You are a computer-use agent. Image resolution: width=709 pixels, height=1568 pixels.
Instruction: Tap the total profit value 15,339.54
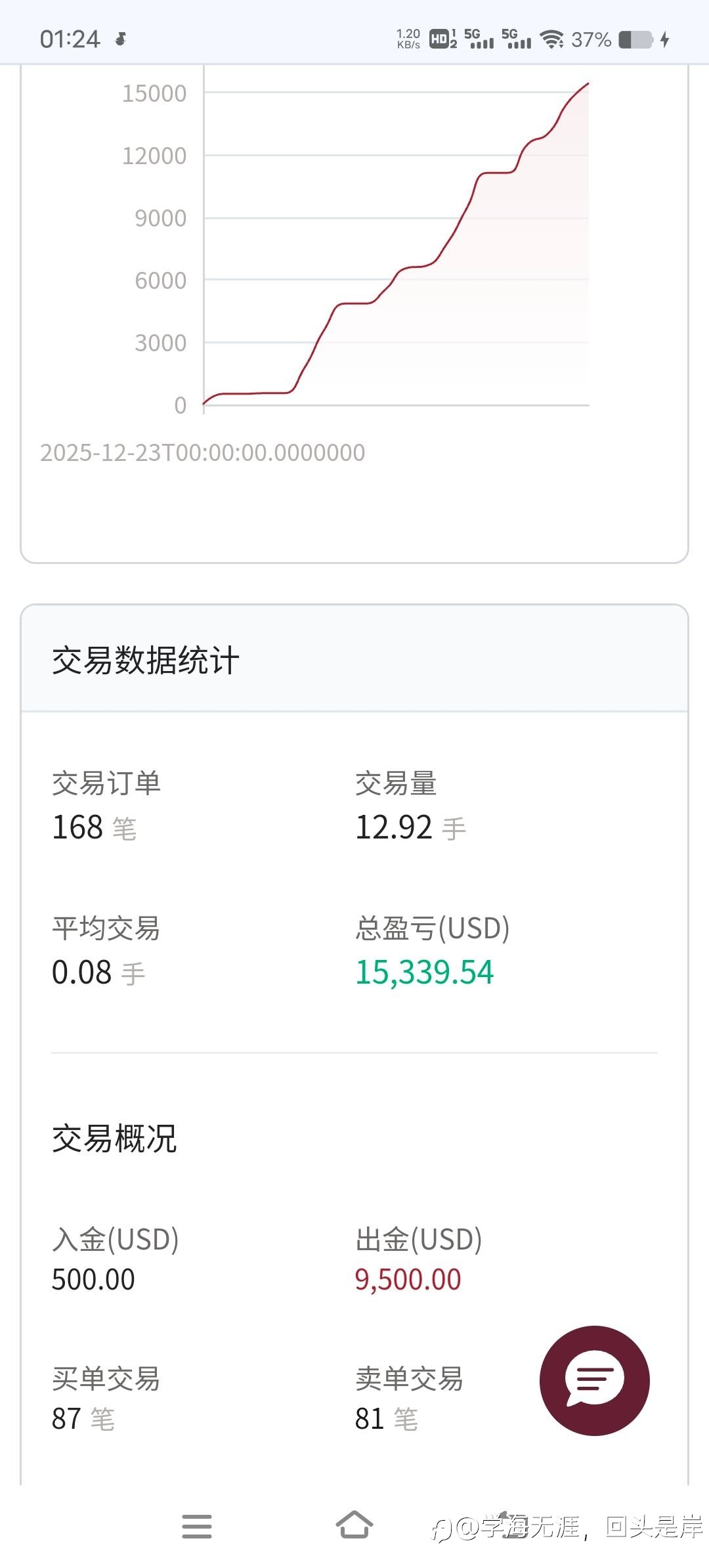coord(424,972)
